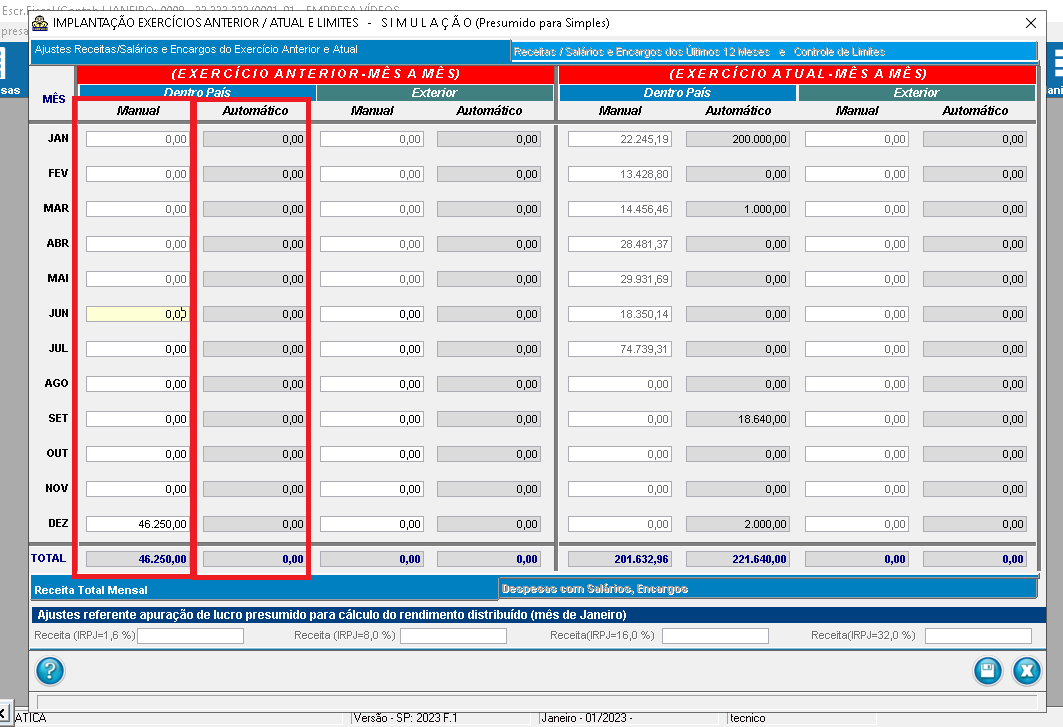Click status bar user tecnico
This screenshot has height=727, width=1063.
(748, 718)
